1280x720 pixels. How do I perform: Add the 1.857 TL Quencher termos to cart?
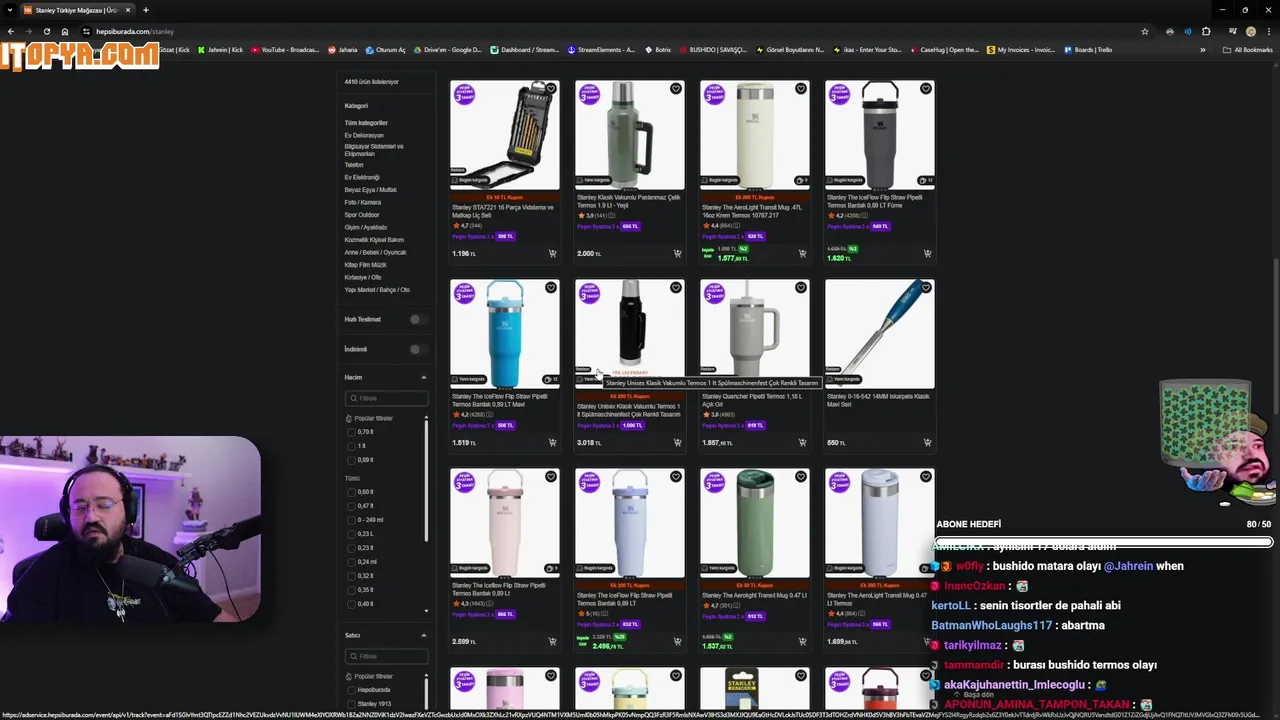point(802,443)
